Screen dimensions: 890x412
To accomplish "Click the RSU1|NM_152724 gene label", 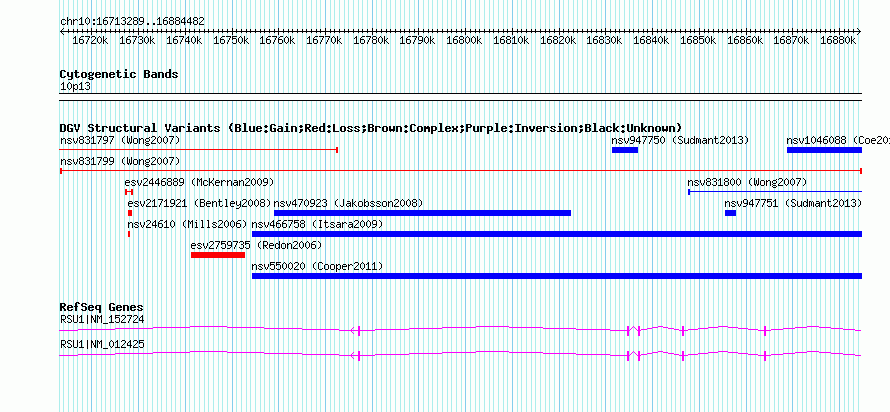I will (102, 319).
